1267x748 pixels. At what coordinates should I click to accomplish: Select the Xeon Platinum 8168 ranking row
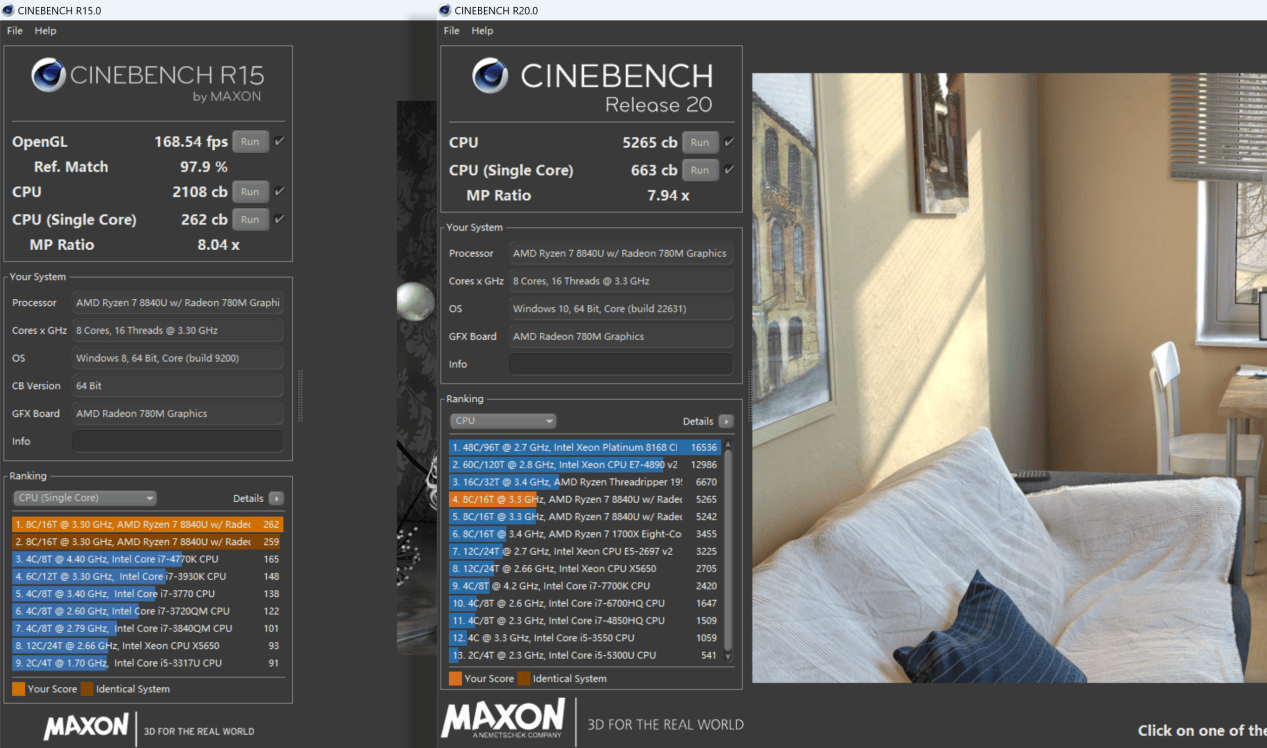(585, 447)
